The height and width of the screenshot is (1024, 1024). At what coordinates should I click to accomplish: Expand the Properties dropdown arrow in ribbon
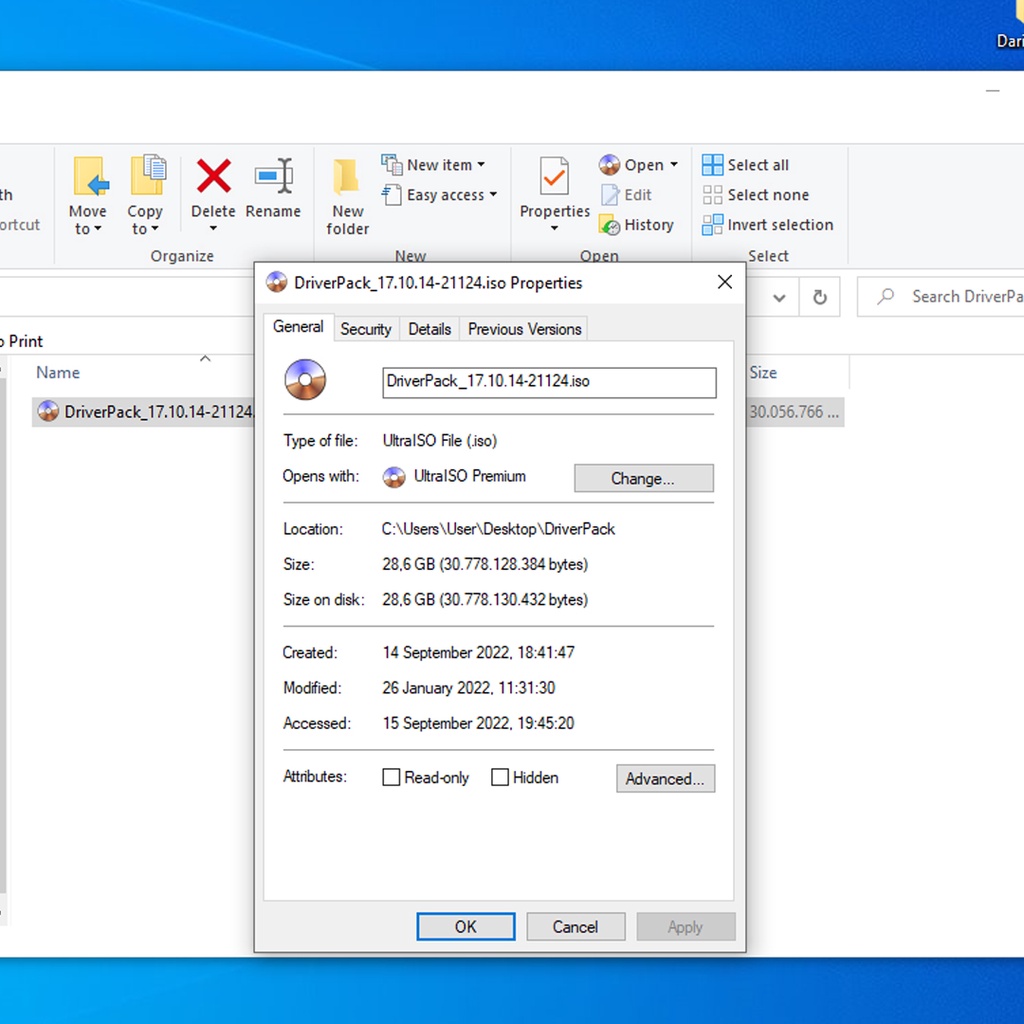554,229
